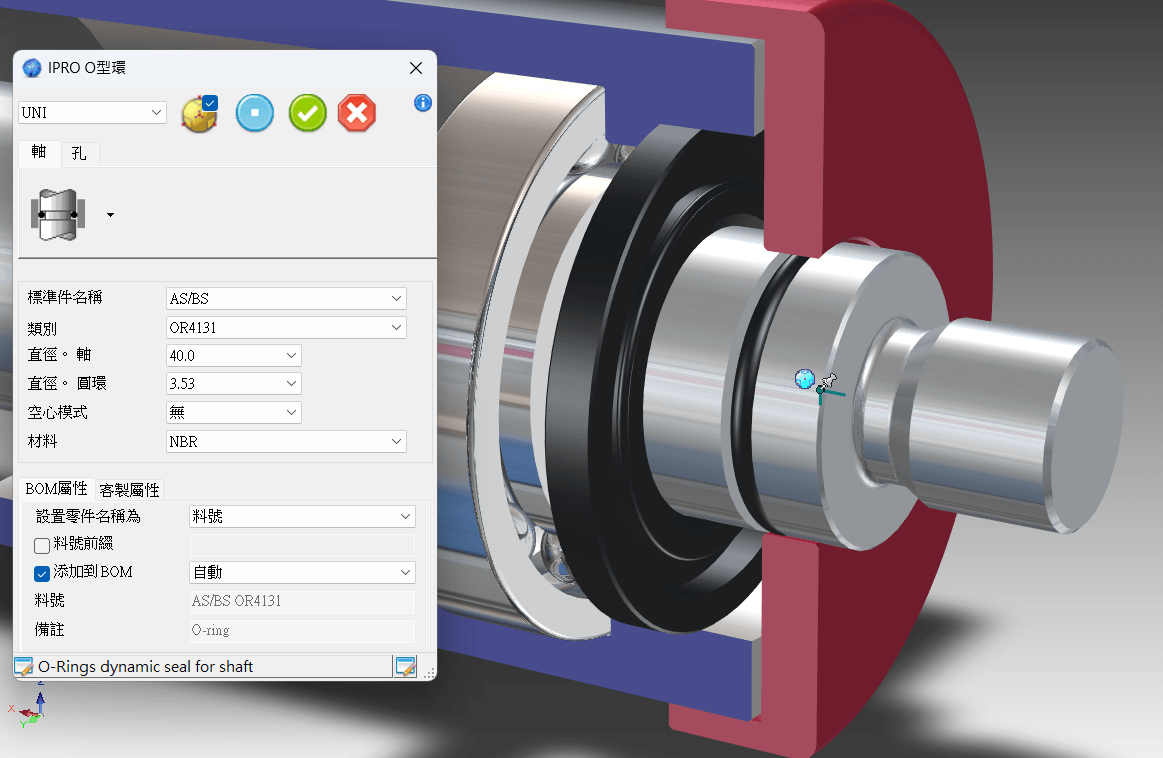
Task: Click the O-Rings dynamic seal description bar
Action: click(x=200, y=667)
